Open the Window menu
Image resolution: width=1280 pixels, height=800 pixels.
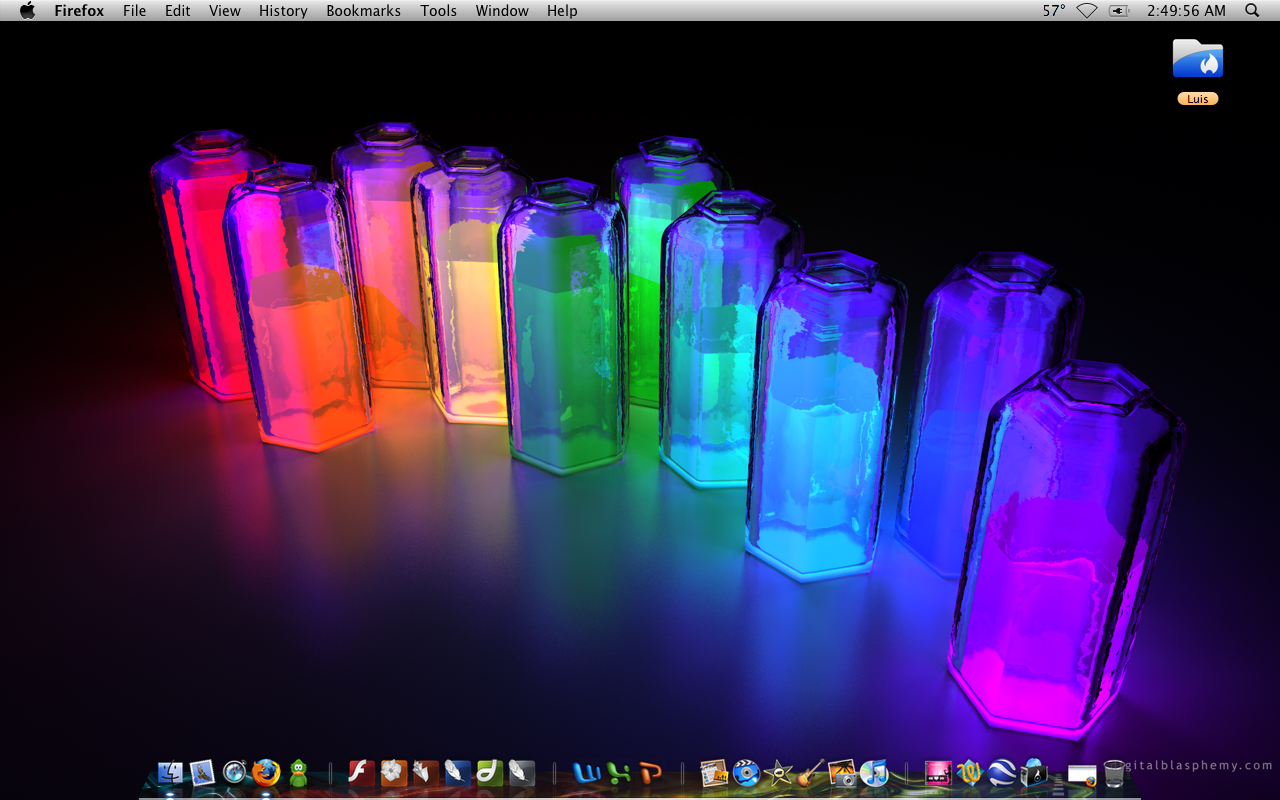click(x=502, y=11)
